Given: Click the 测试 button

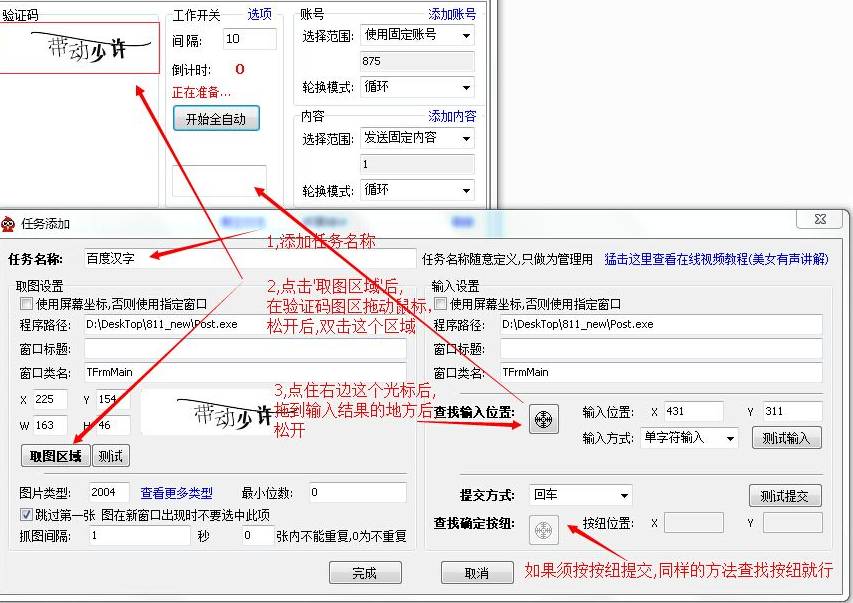Looking at the screenshot, I should coord(111,456).
